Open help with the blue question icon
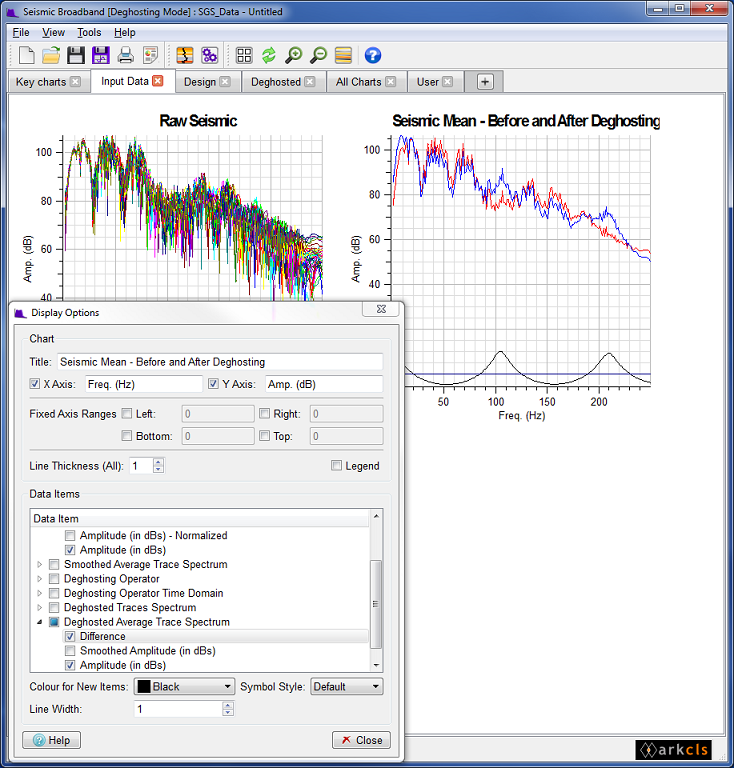 tap(373, 55)
